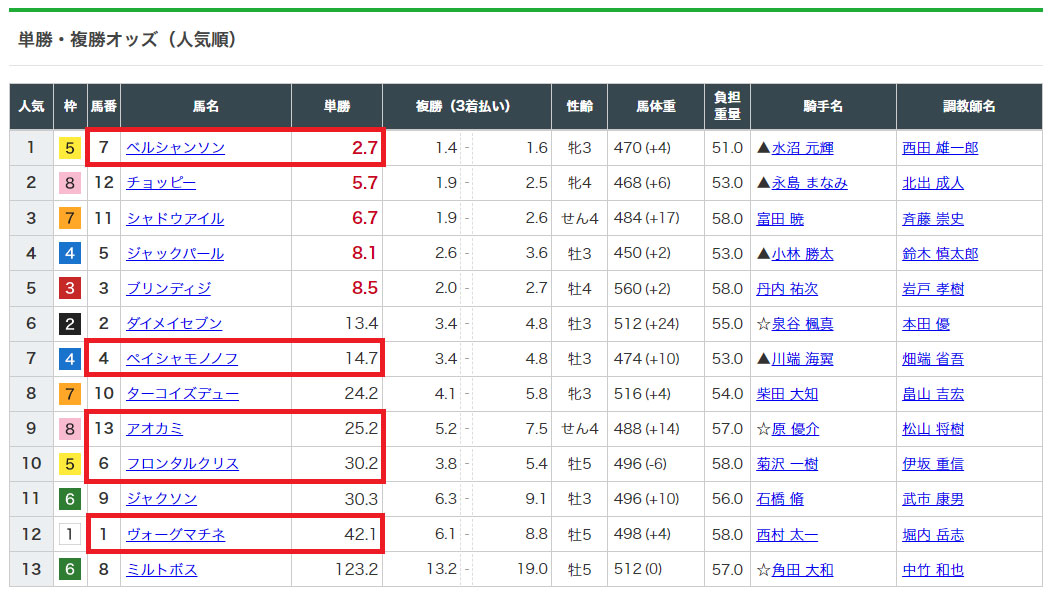1051x593 pixels.
Task: Open the ミルトボス horse page
Action: pos(161,570)
